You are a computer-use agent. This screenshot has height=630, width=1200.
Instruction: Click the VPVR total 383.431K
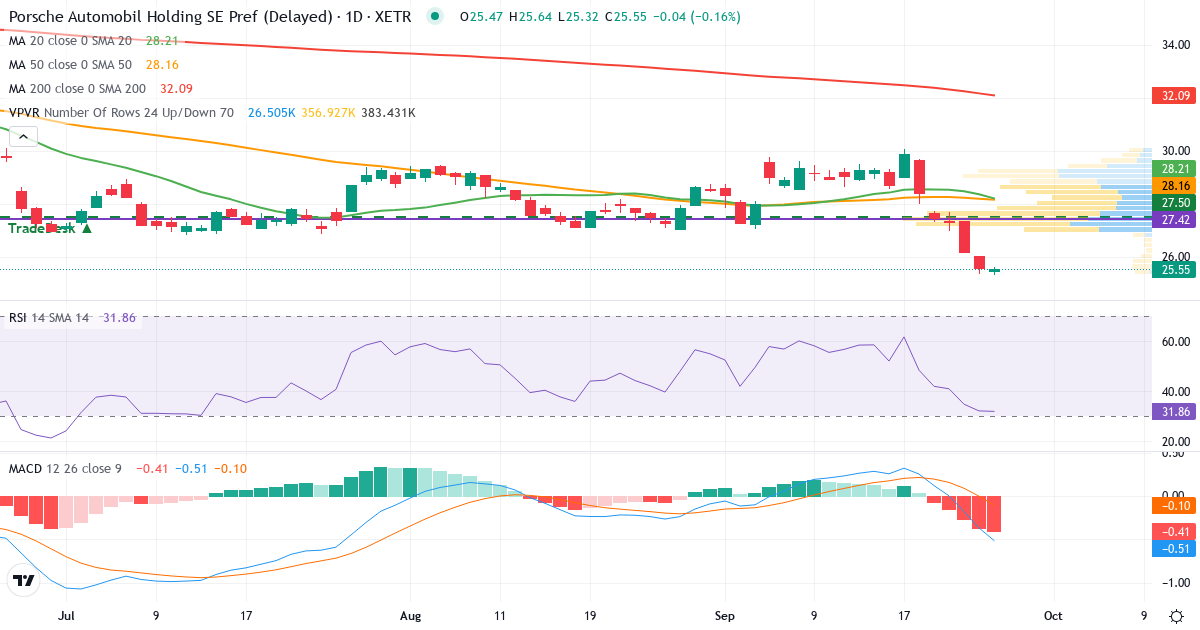tap(389, 112)
